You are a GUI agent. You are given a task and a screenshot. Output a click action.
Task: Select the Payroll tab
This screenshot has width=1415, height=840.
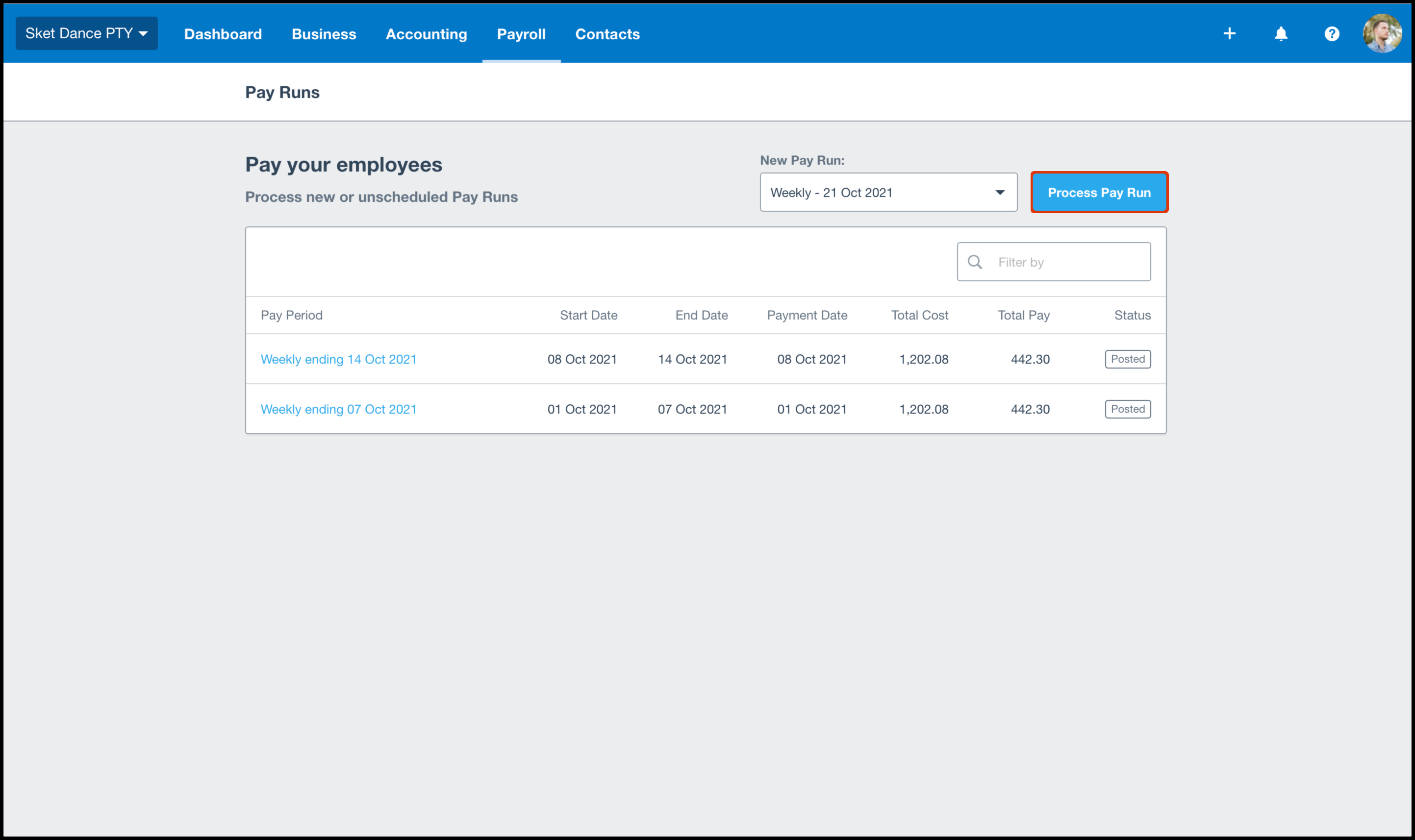tap(521, 34)
